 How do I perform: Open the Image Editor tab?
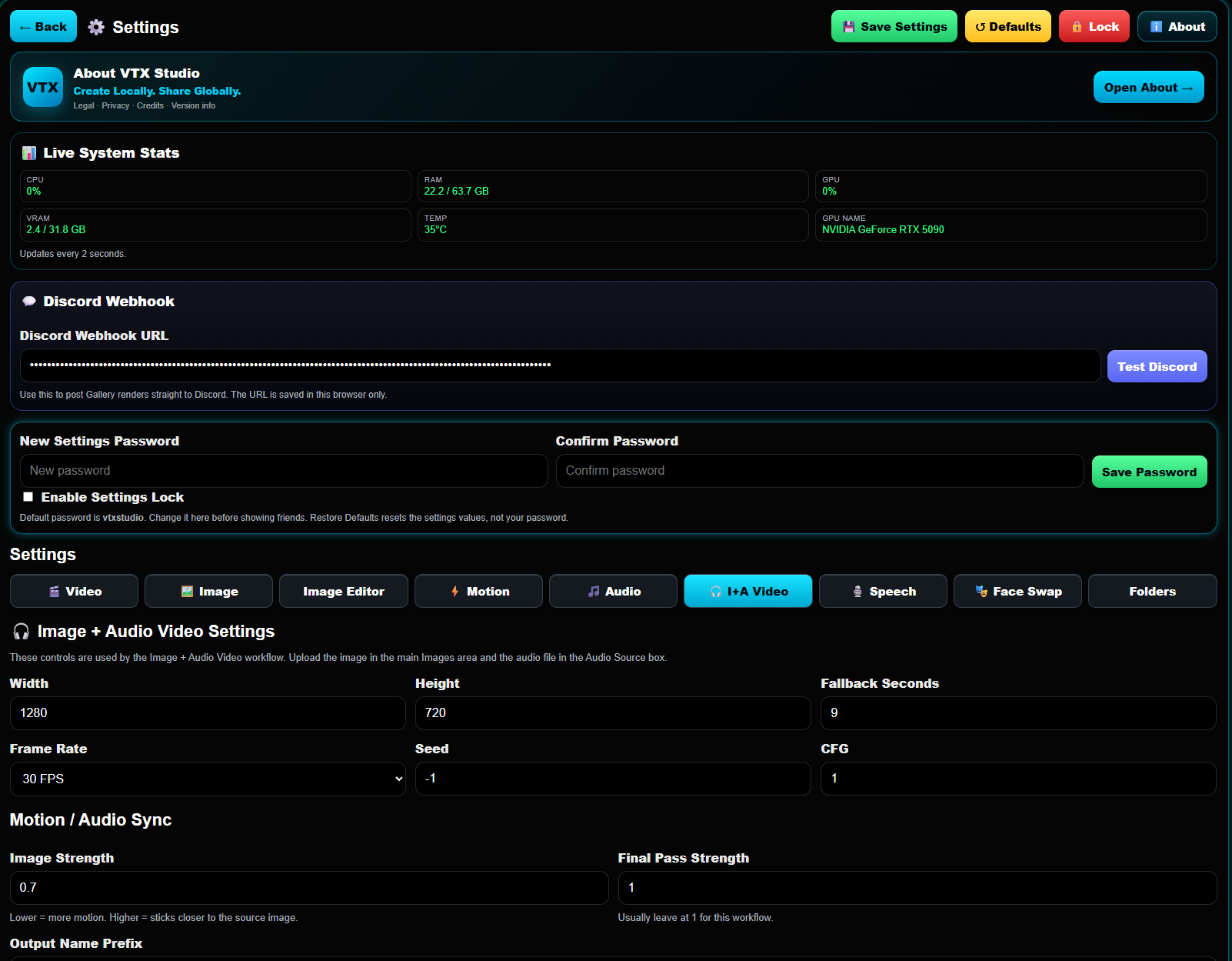tap(344, 591)
